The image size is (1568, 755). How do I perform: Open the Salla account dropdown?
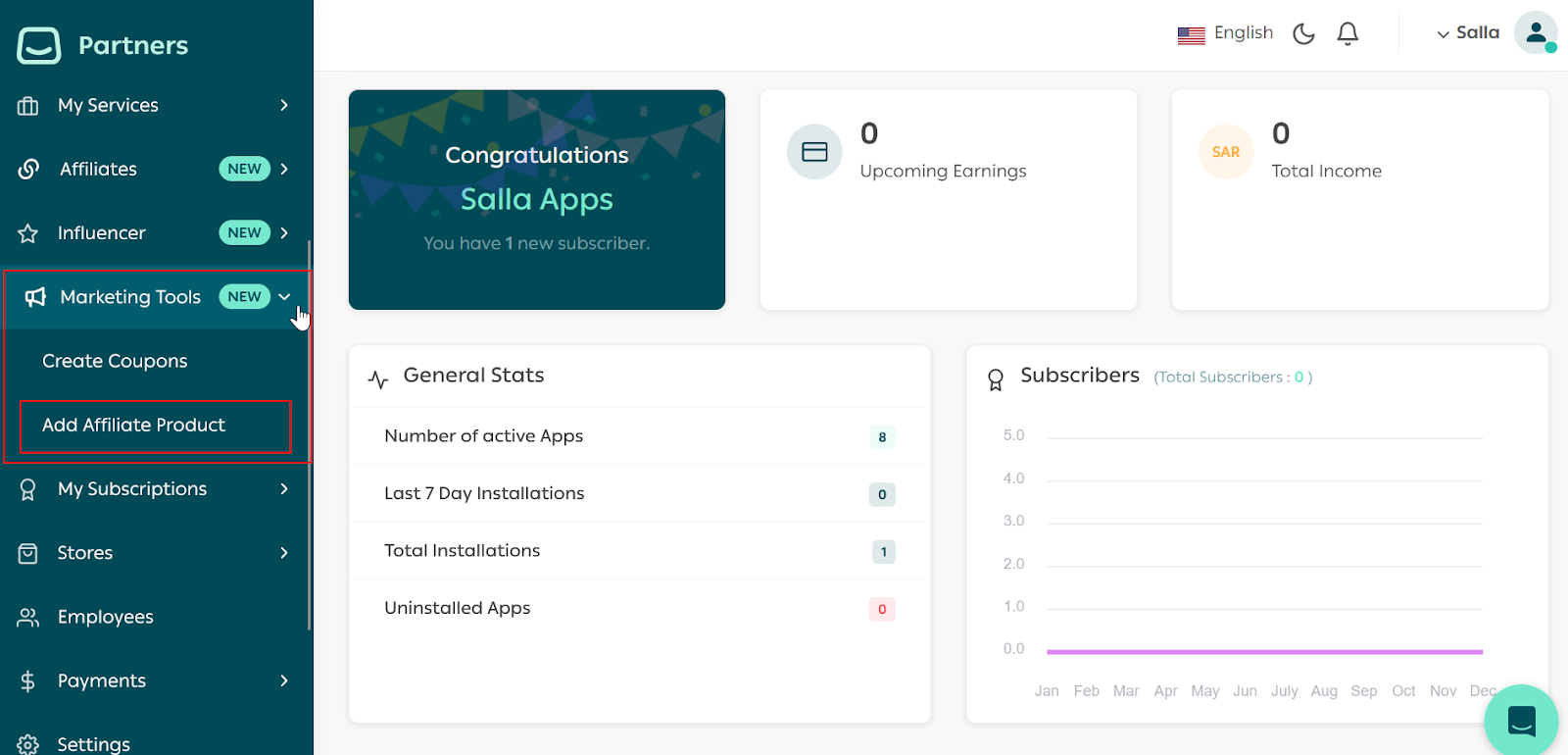[1468, 33]
